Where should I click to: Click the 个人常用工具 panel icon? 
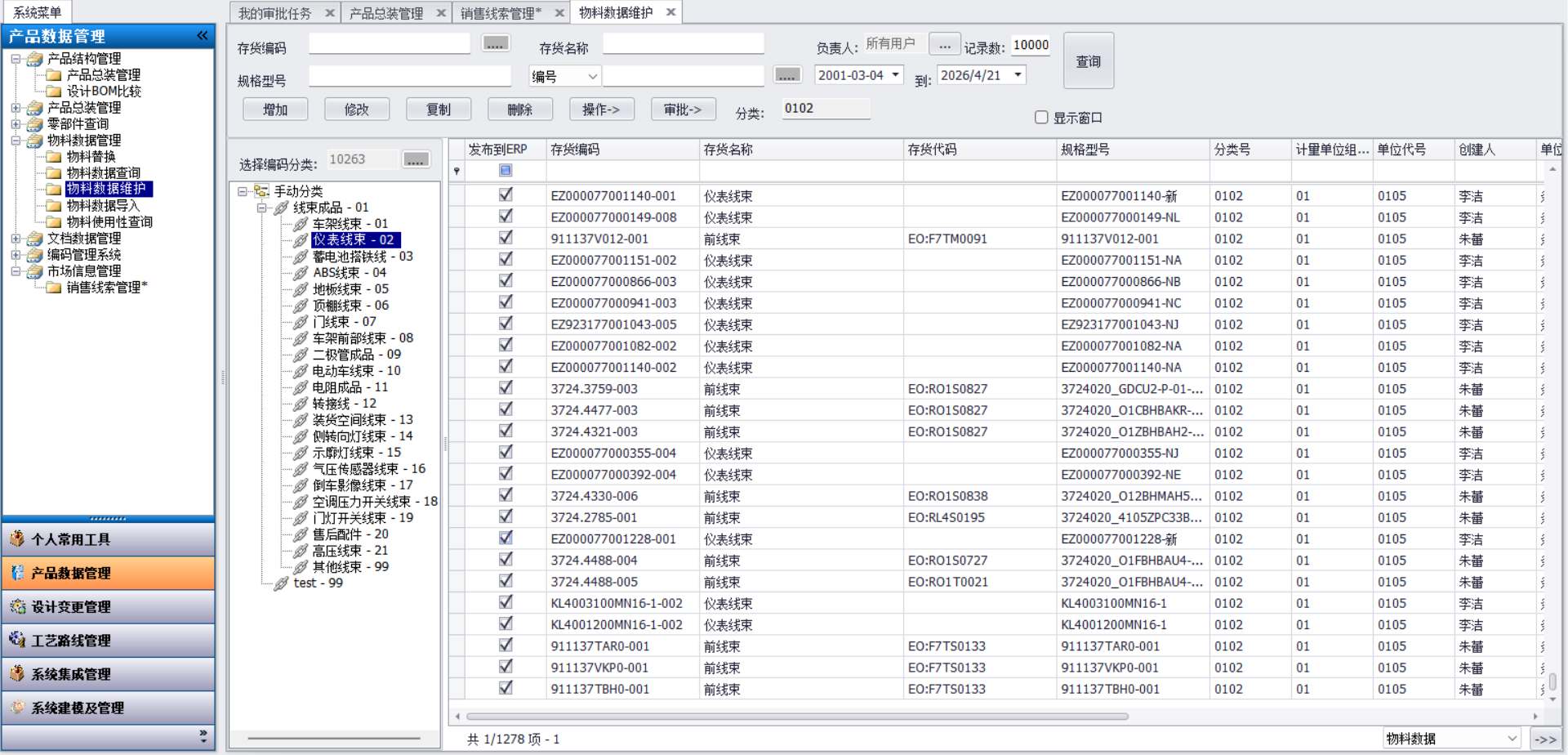[x=17, y=538]
